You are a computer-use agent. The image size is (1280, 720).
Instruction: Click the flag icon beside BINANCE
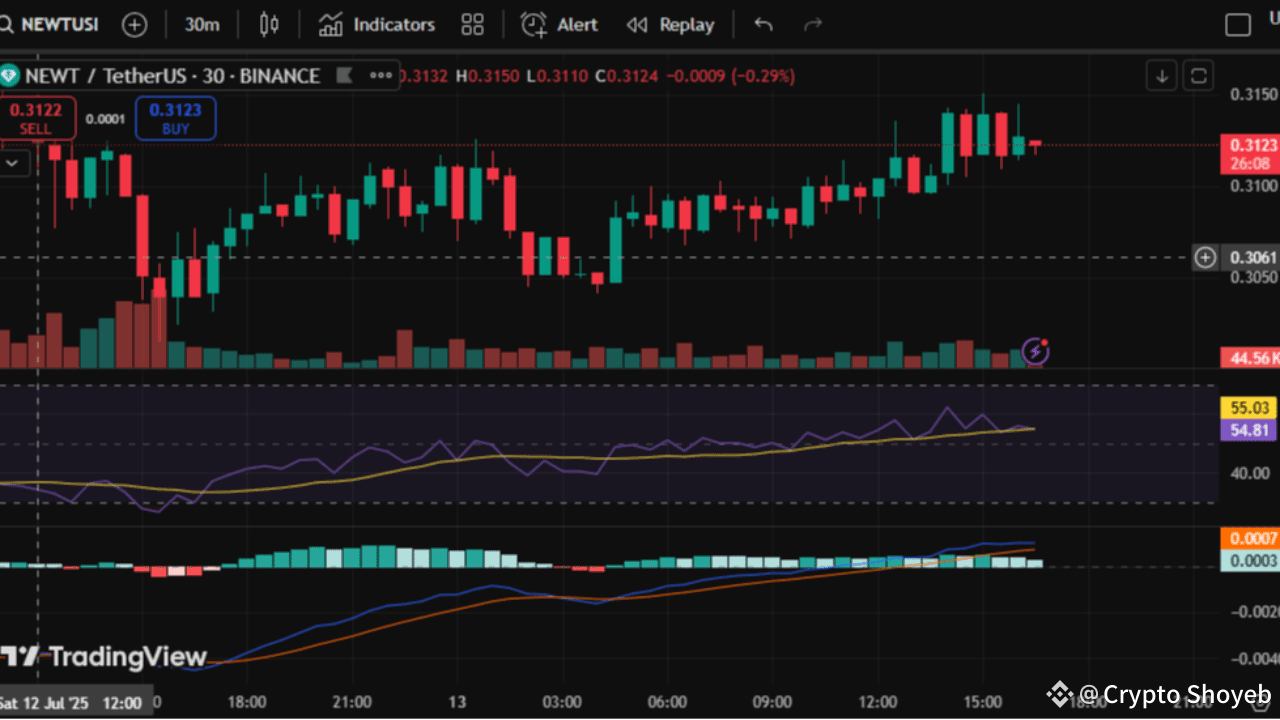point(344,75)
